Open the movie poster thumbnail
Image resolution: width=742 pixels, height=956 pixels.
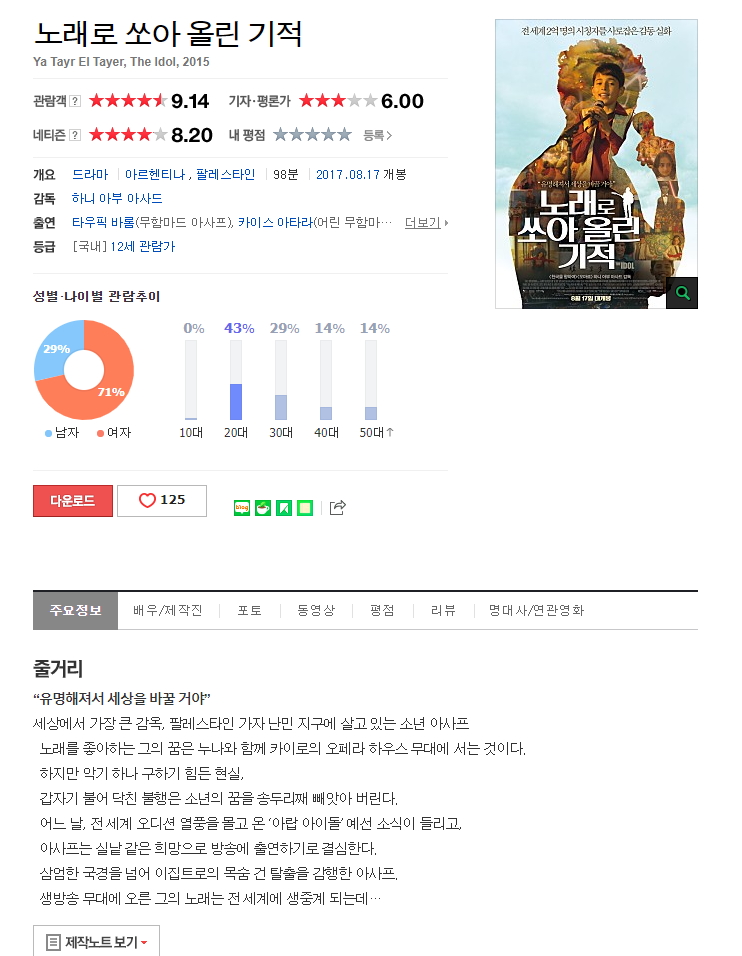[596, 164]
